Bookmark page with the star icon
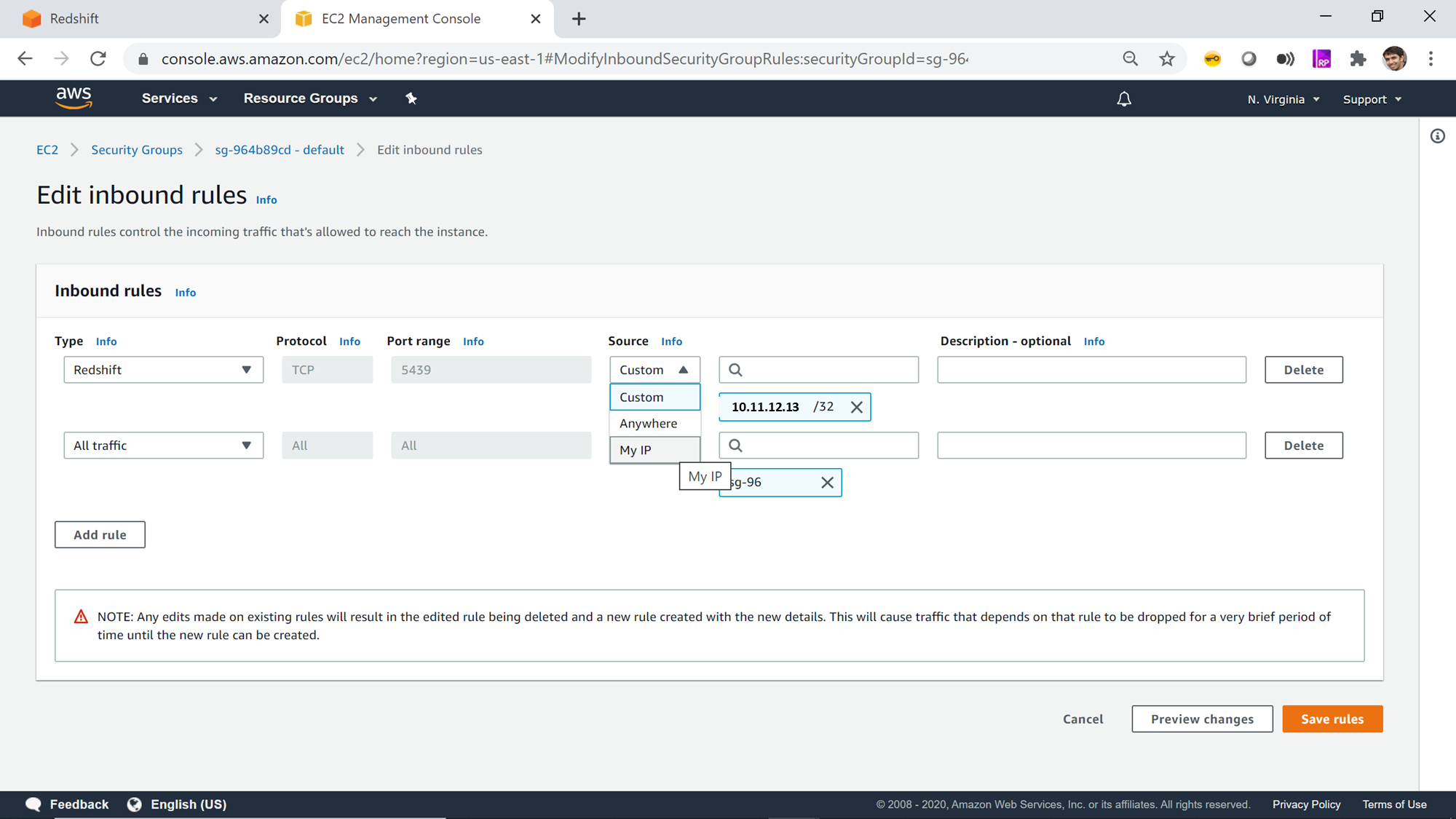Image resolution: width=1456 pixels, height=819 pixels. tap(1167, 59)
